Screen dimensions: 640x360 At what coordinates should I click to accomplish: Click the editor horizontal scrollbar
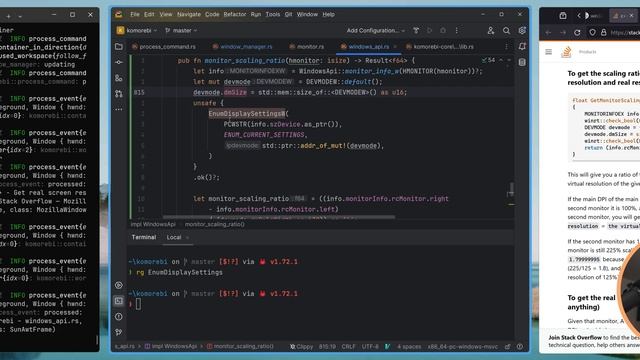point(279,217)
